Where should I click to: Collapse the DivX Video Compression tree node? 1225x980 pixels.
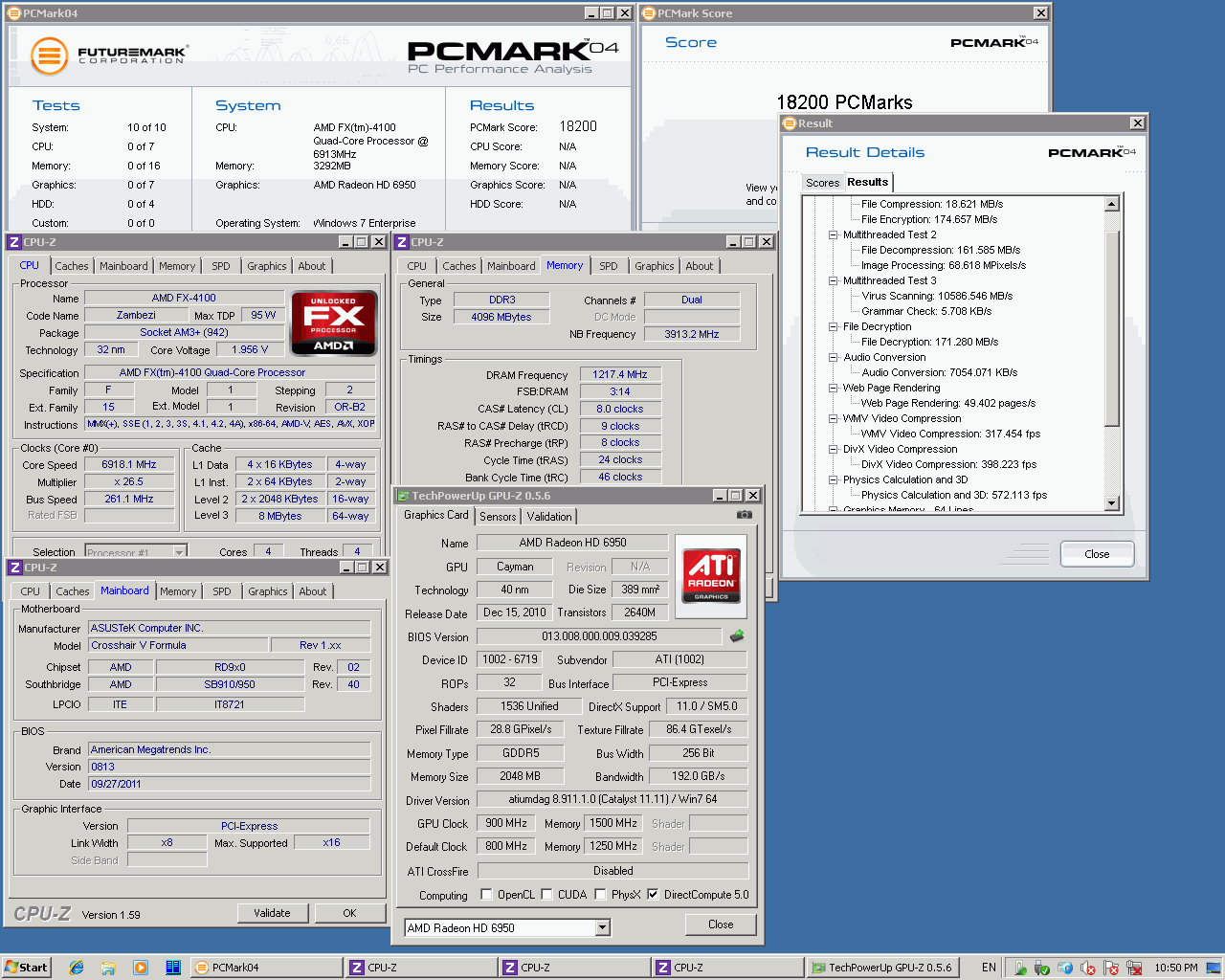[x=834, y=449]
